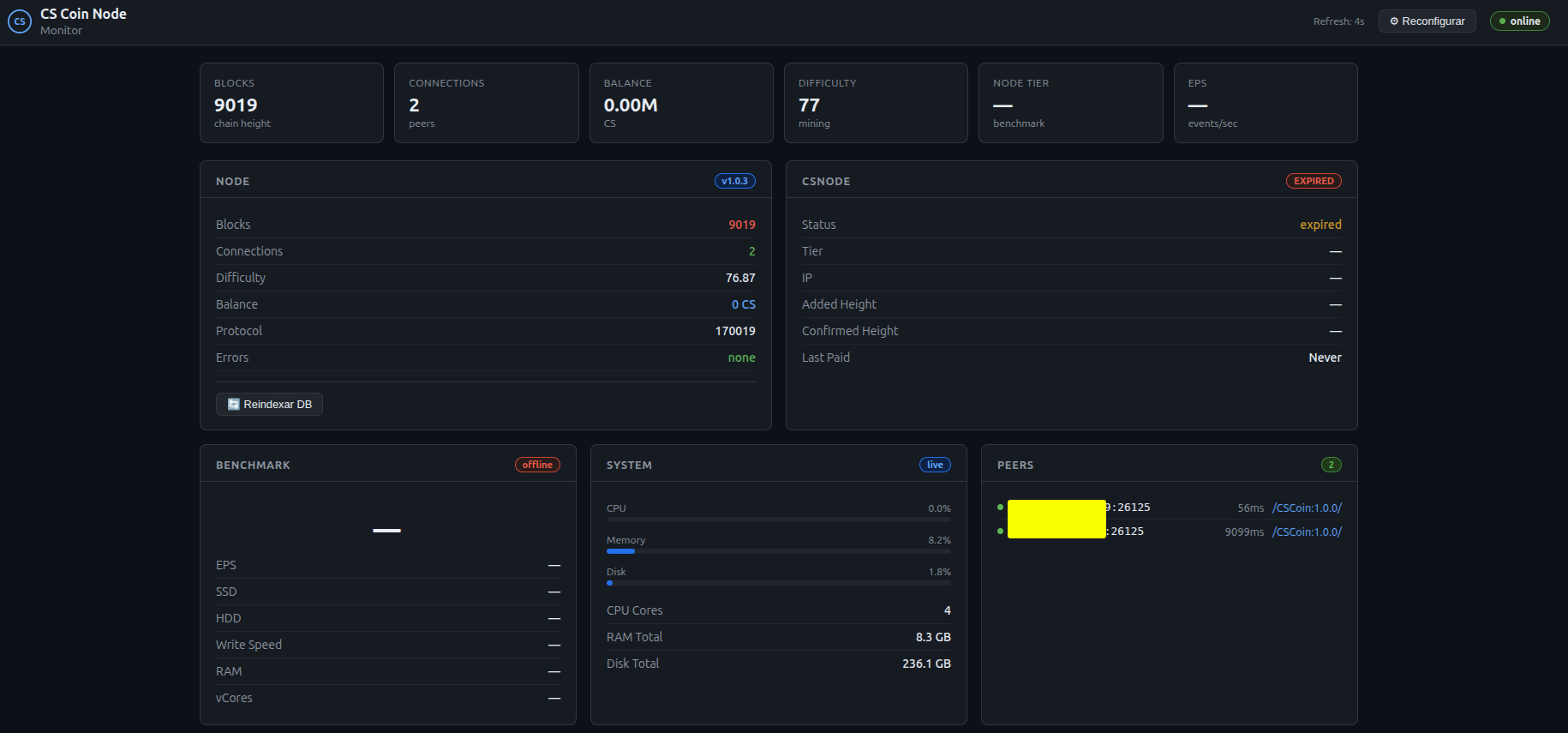Click the Difficulty value 76.87
1568x733 pixels.
click(x=740, y=278)
